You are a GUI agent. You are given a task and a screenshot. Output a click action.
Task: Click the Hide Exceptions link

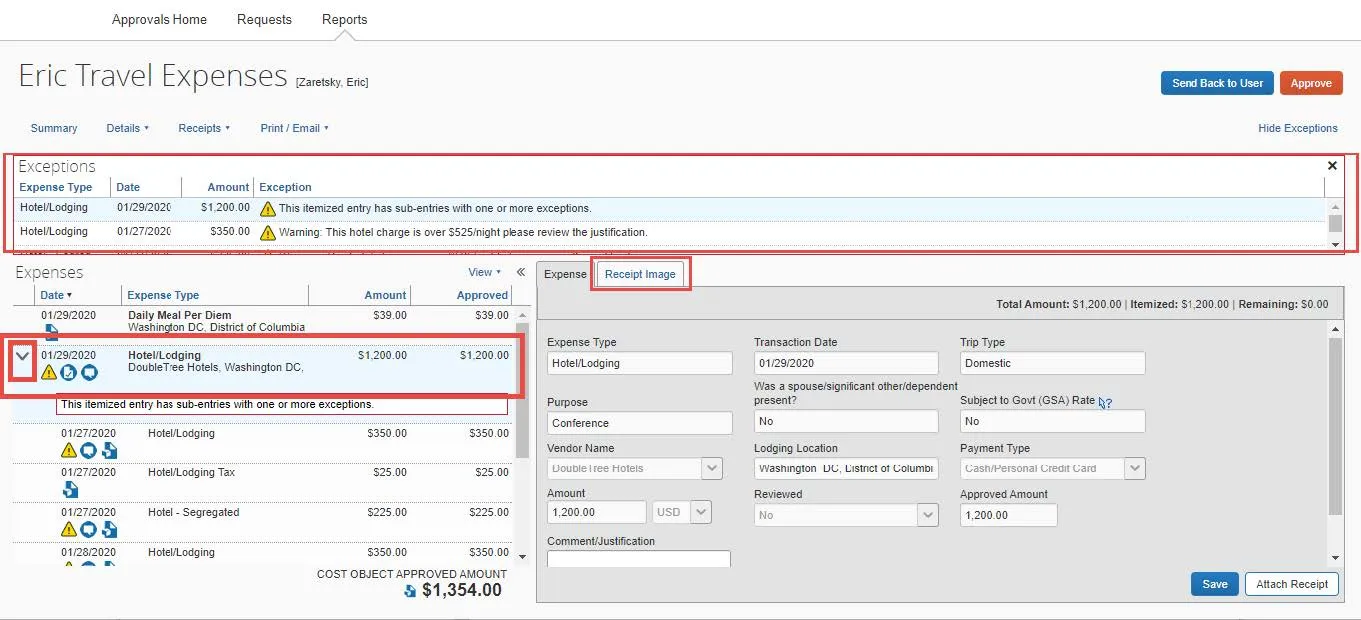tap(1298, 128)
